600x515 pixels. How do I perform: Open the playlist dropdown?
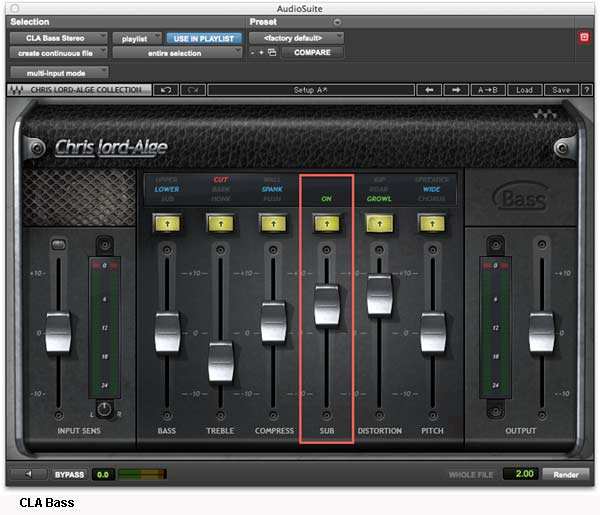pyautogui.click(x=137, y=39)
